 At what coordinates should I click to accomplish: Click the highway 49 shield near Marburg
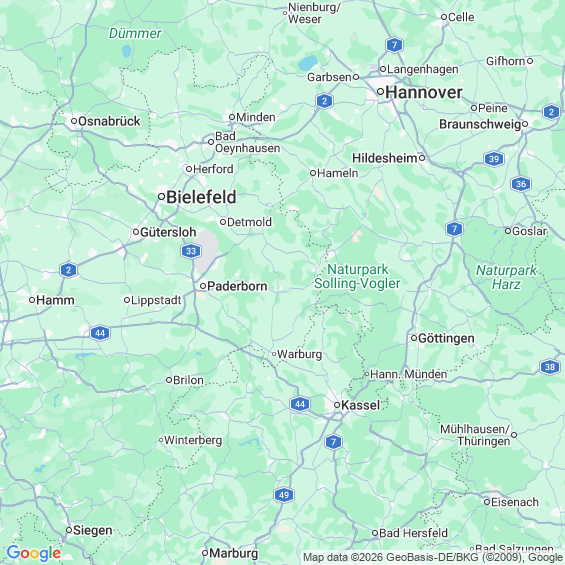pos(284,495)
